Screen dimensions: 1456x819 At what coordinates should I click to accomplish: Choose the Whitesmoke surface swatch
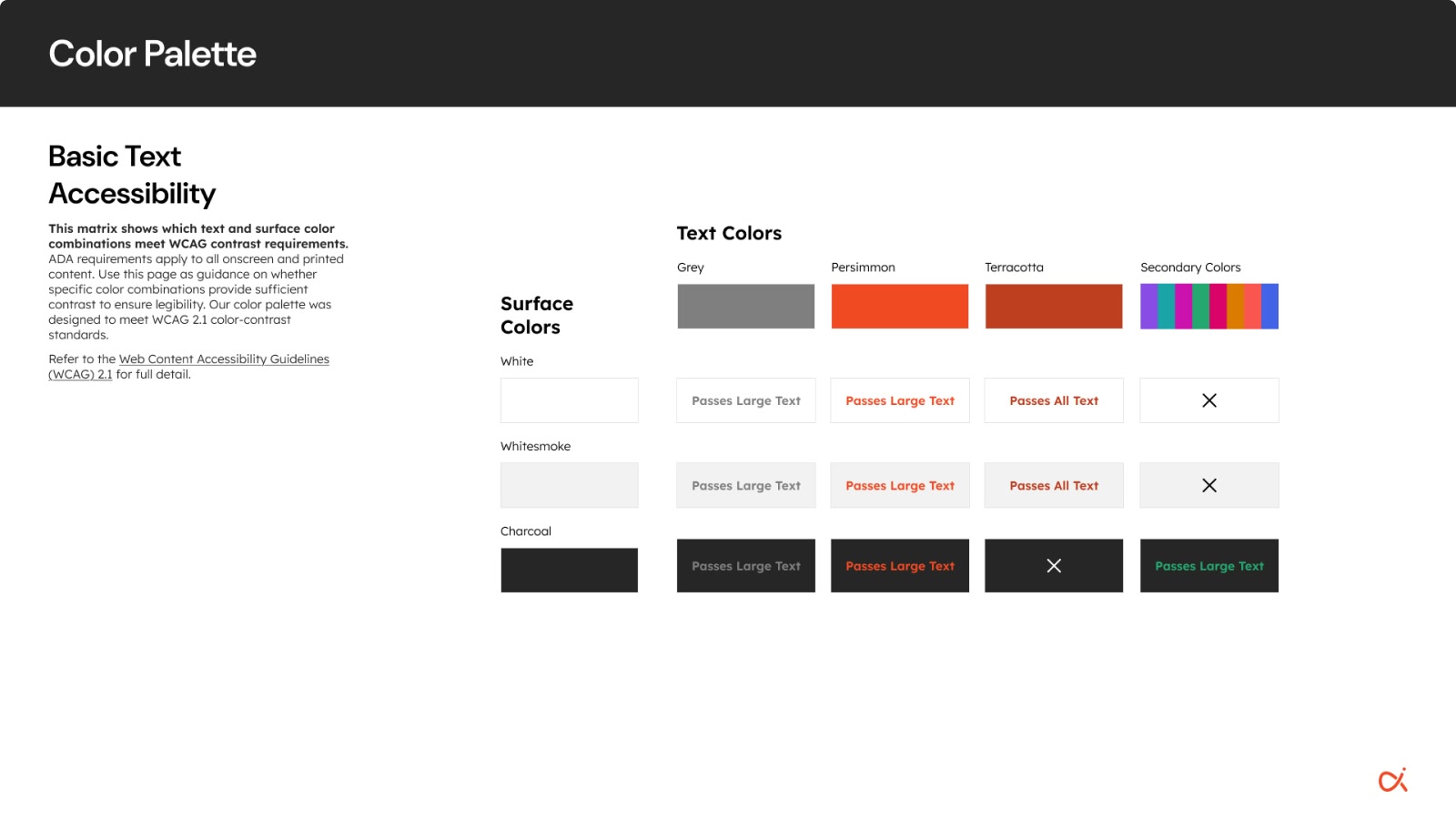click(x=570, y=485)
